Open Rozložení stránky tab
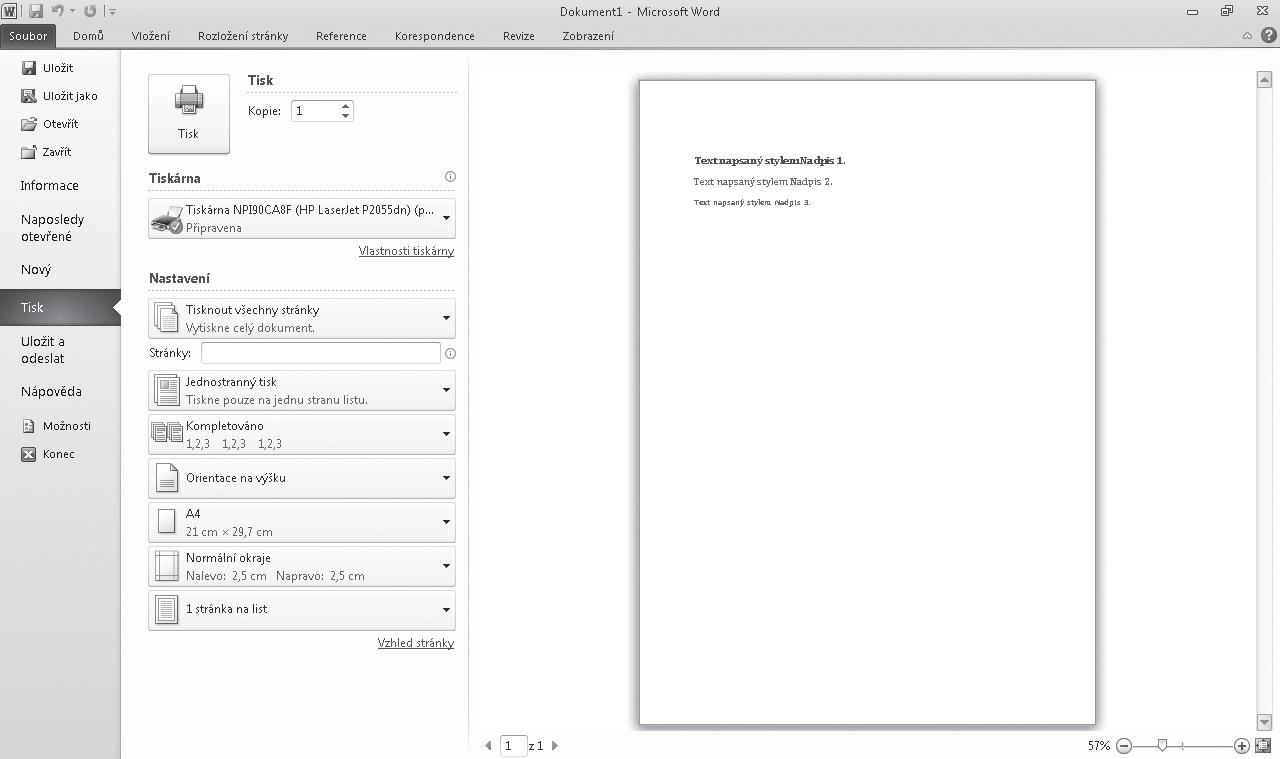Image resolution: width=1280 pixels, height=759 pixels. (243, 36)
